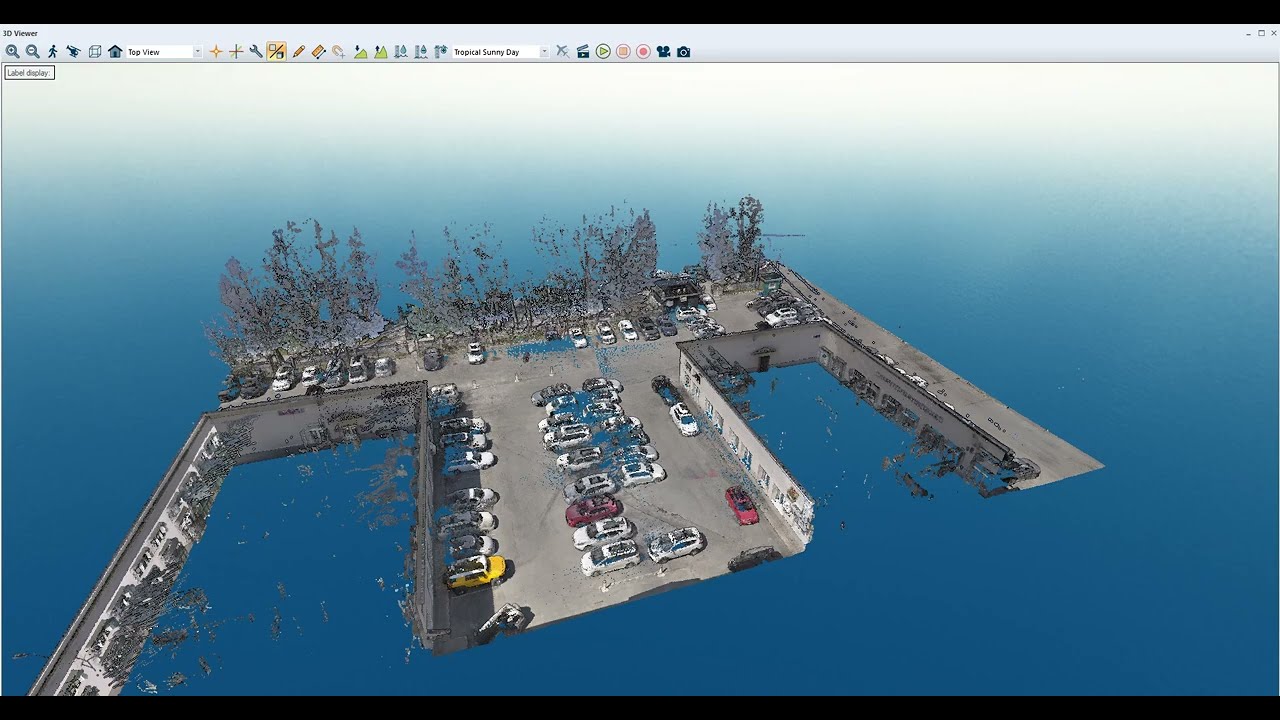1280x720 pixels.
Task: Activate walk mode with the pedestrian icon
Action: click(53, 52)
